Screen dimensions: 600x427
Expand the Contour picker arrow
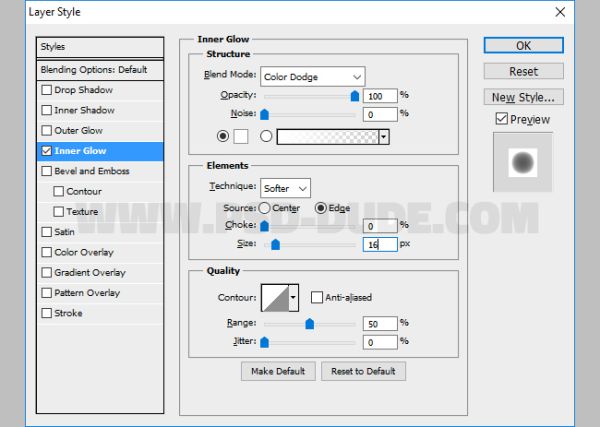(293, 297)
